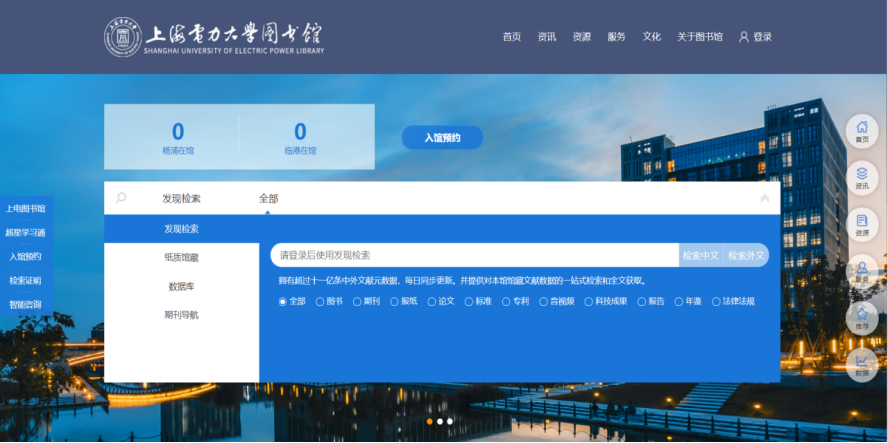
Task: Select the 报纸 radio button
Action: coord(394,302)
